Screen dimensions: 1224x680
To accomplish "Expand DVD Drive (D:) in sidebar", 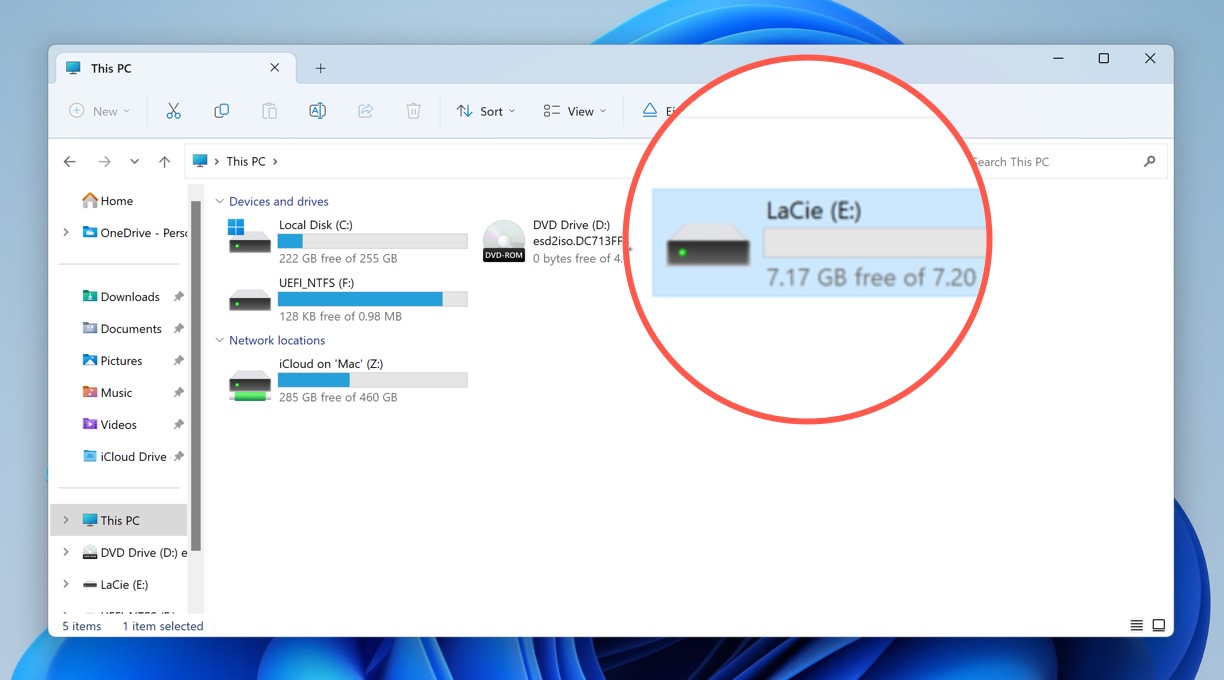I will click(x=66, y=552).
